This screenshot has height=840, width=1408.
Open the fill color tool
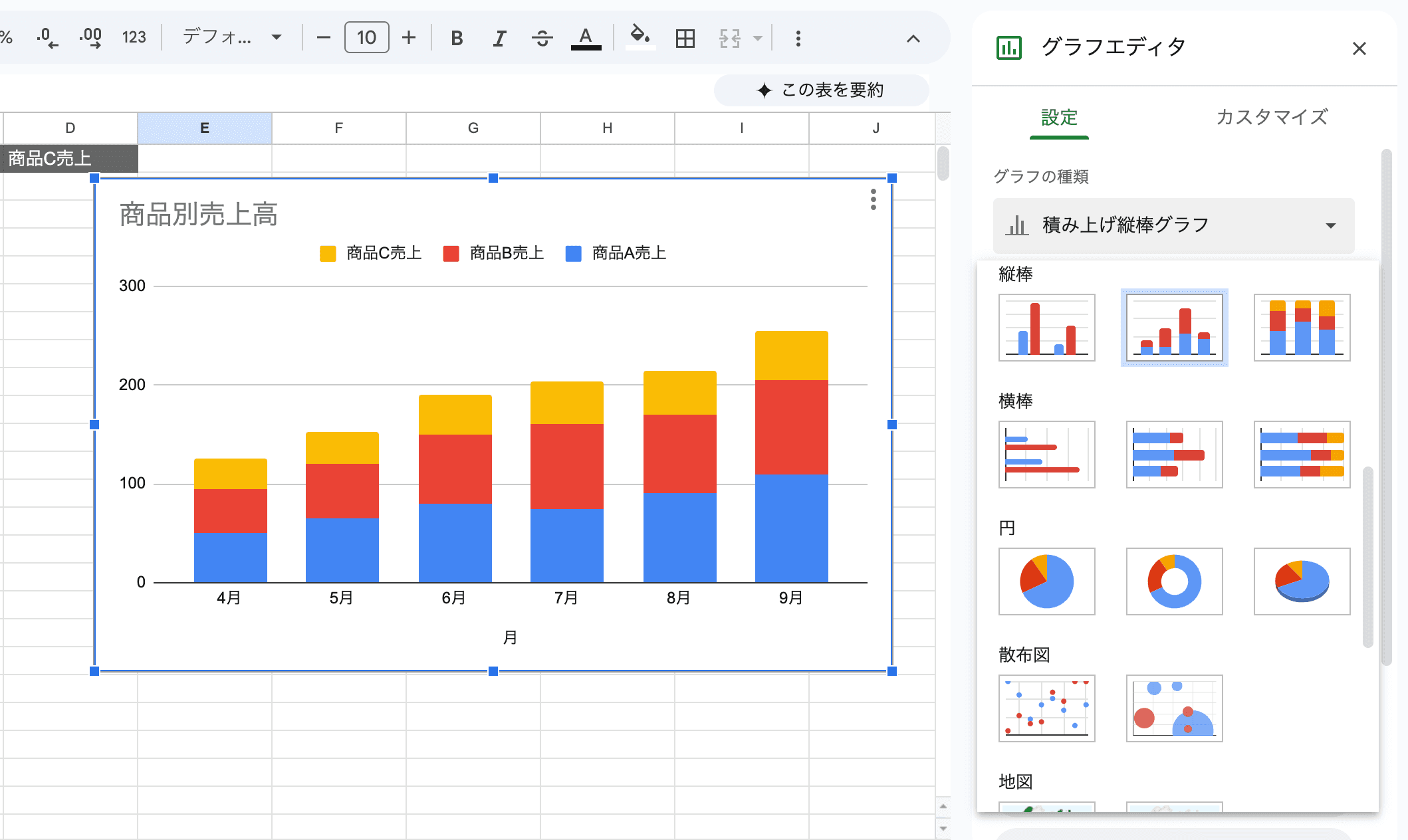click(x=640, y=37)
